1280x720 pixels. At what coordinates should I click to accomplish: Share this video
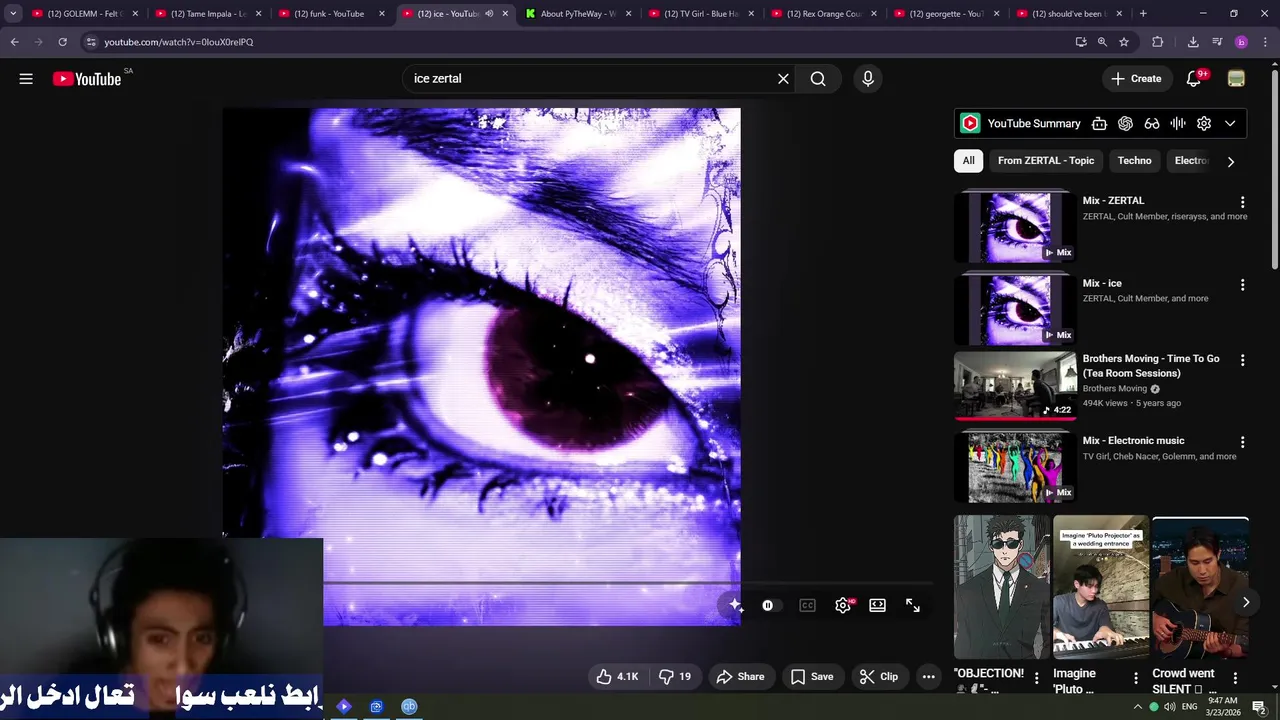pyautogui.click(x=740, y=677)
